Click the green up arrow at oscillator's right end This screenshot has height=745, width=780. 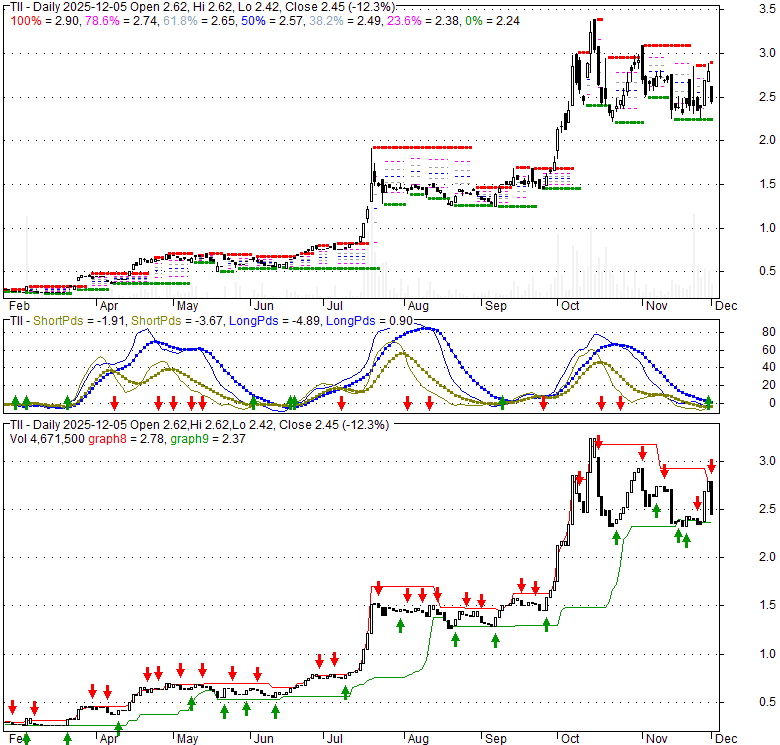pyautogui.click(x=708, y=402)
